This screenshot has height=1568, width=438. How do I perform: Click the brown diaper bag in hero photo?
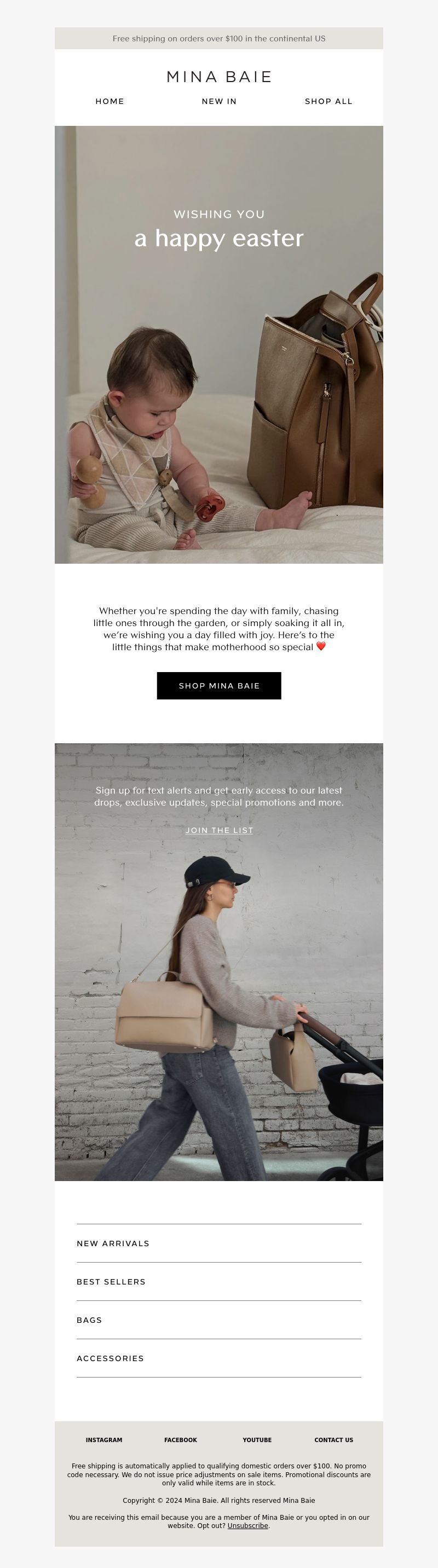pos(317,396)
